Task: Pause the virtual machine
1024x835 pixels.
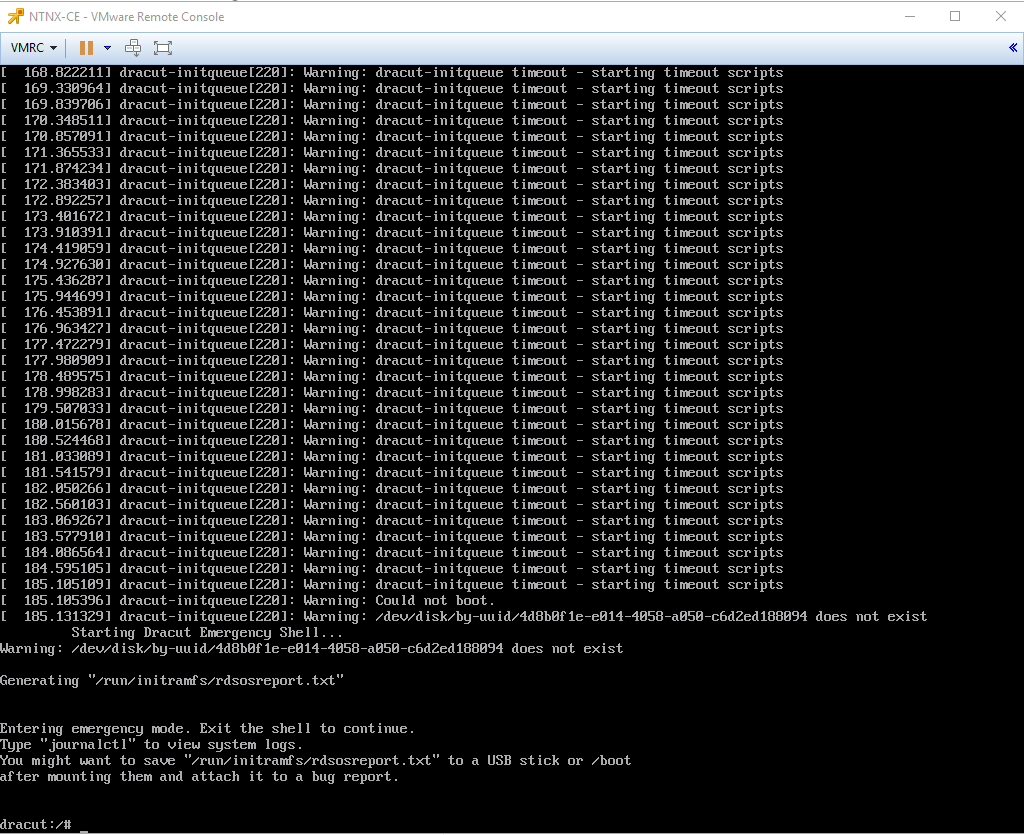Action: tap(86, 48)
